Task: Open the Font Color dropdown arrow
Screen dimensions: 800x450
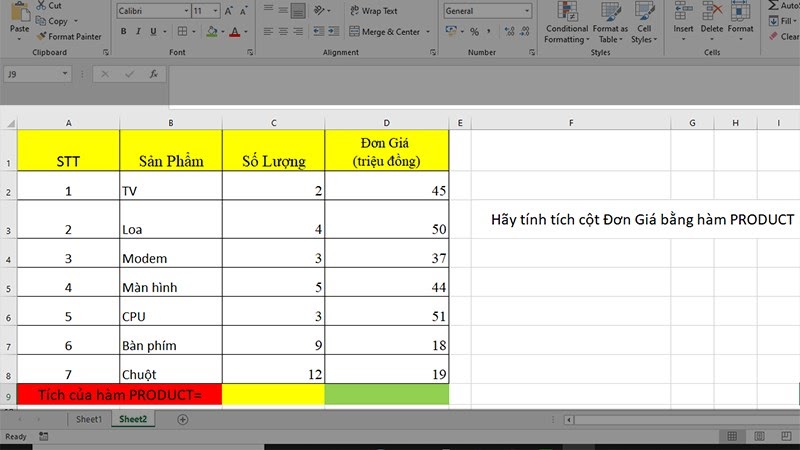Action: [246, 32]
